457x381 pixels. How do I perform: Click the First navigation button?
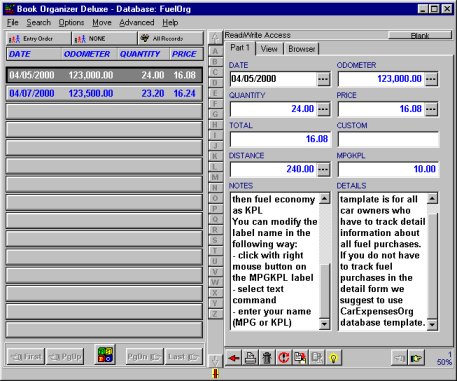pyautogui.click(x=26, y=357)
